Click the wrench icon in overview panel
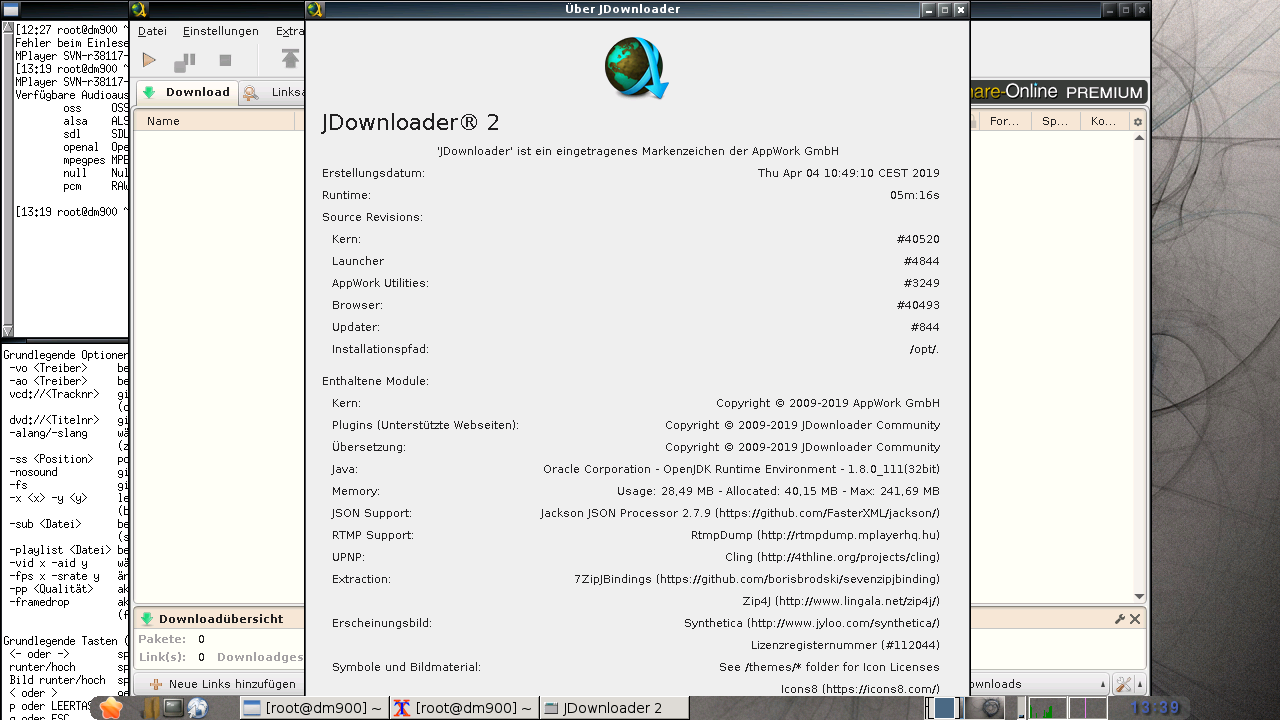This screenshot has height=720, width=1280. coord(1120,619)
